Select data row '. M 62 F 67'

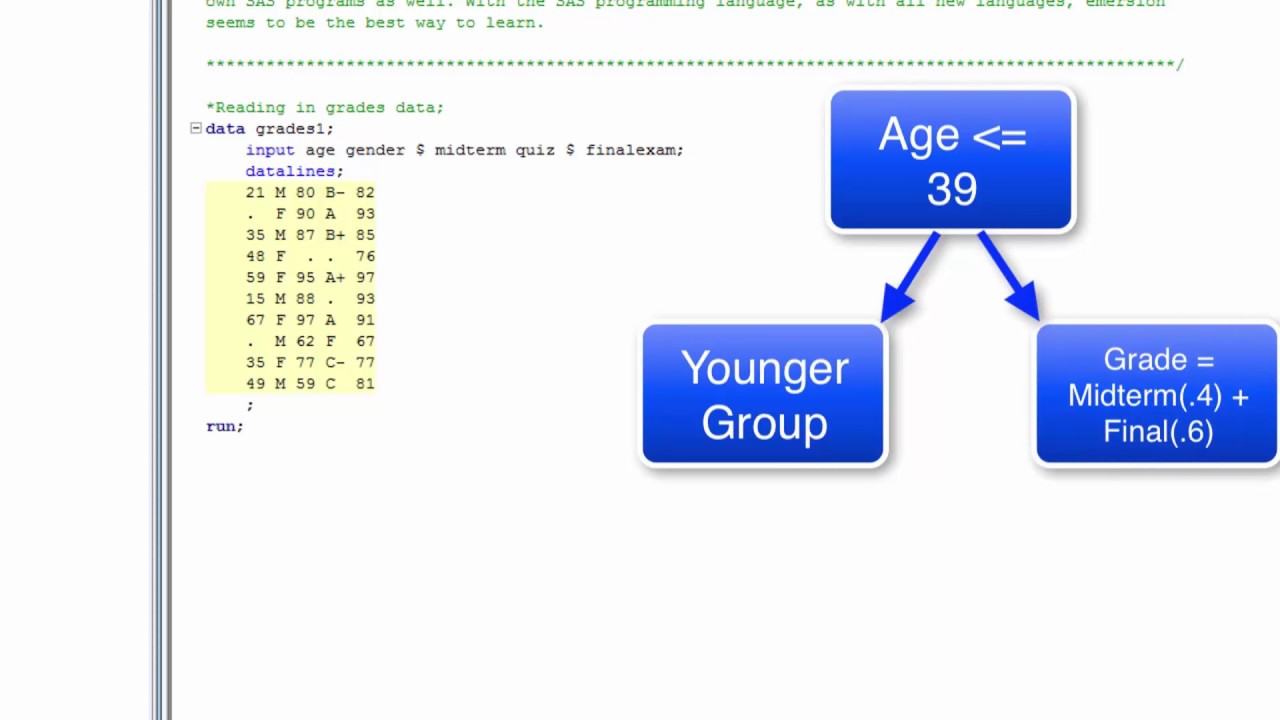tap(310, 341)
